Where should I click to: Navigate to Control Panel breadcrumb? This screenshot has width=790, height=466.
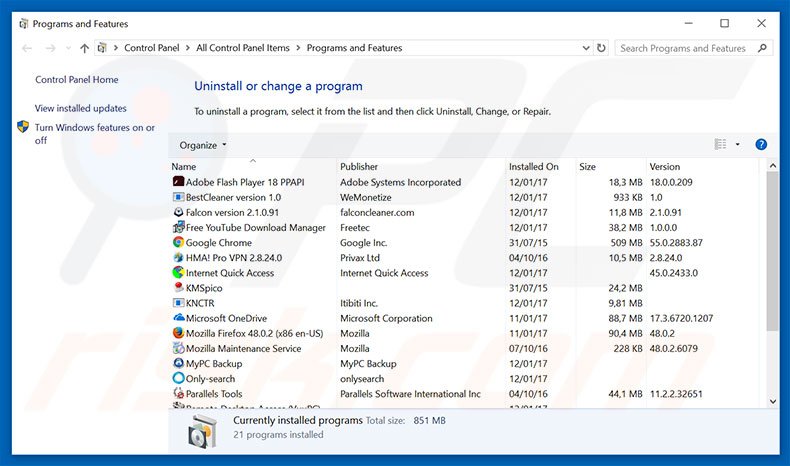coord(152,48)
